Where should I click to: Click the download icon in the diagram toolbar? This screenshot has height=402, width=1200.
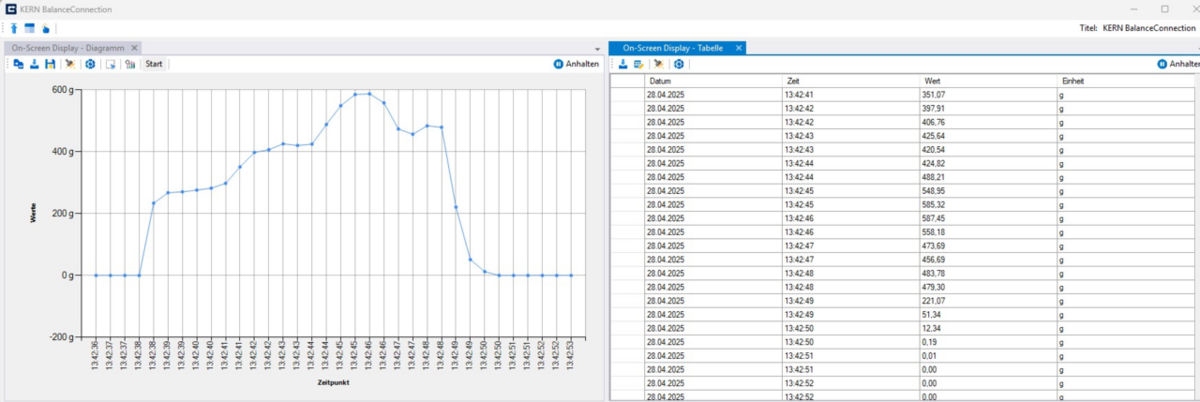(x=34, y=64)
